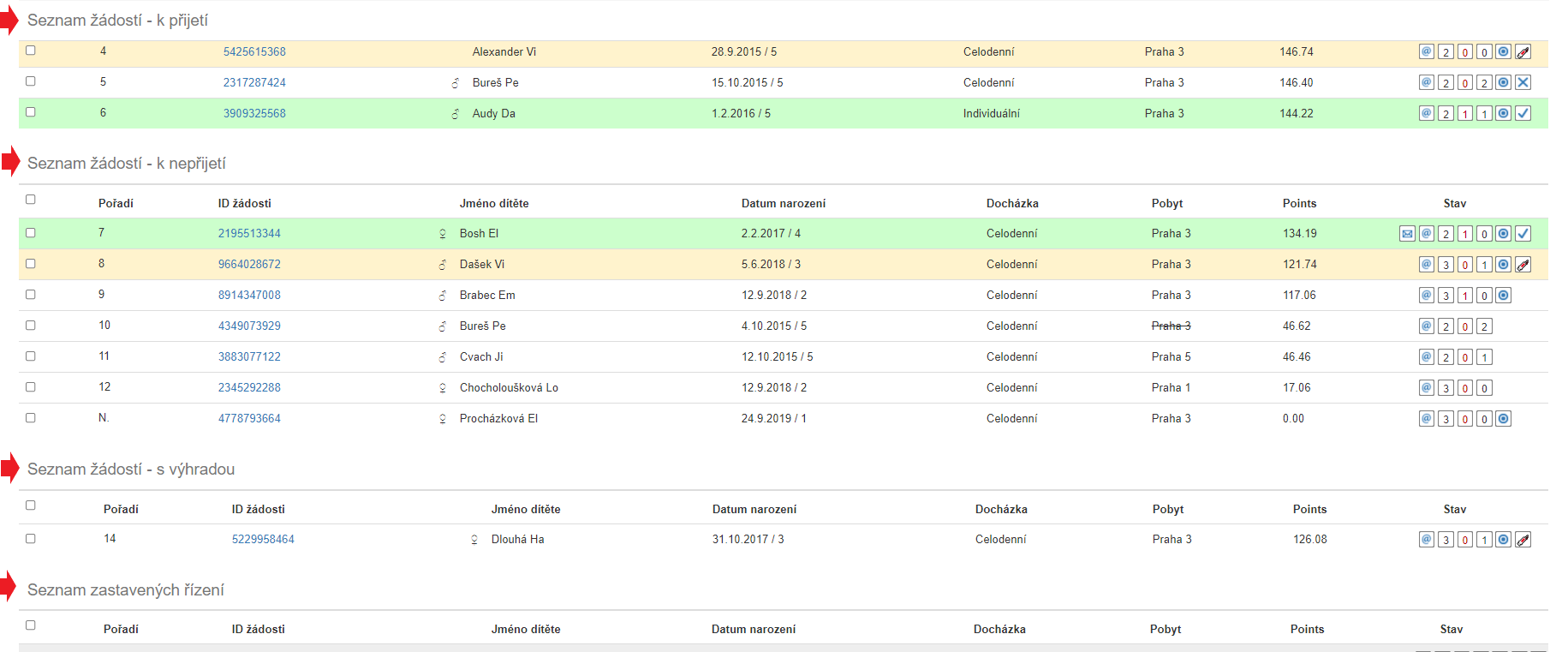Click the @ email icon for Alexander Vi

pyautogui.click(x=1427, y=51)
